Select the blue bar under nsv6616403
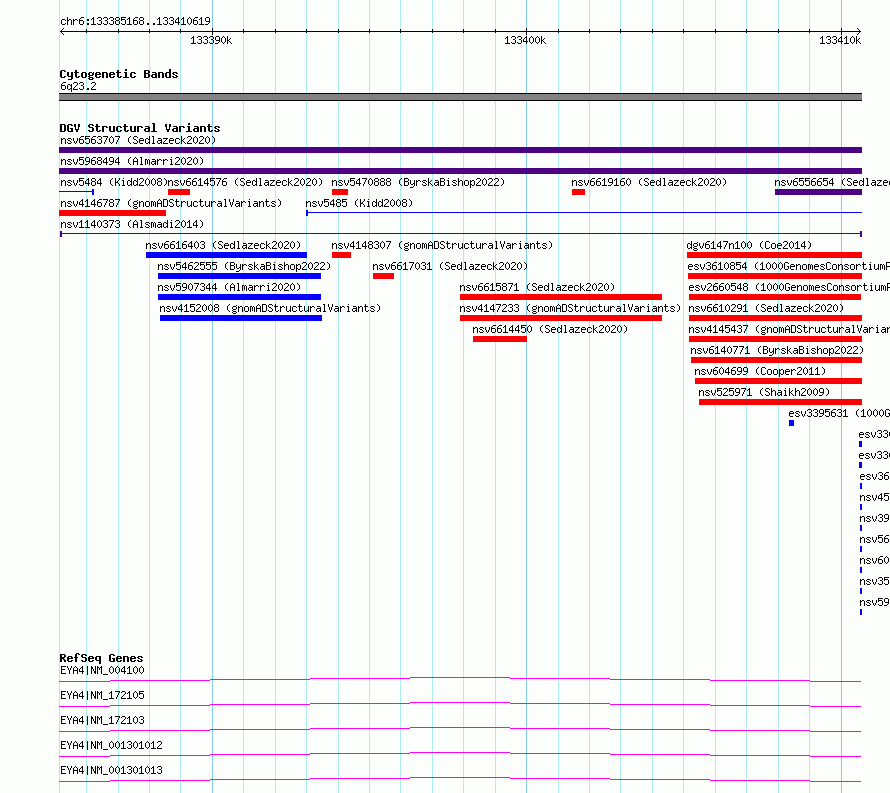The image size is (890, 793). point(226,255)
